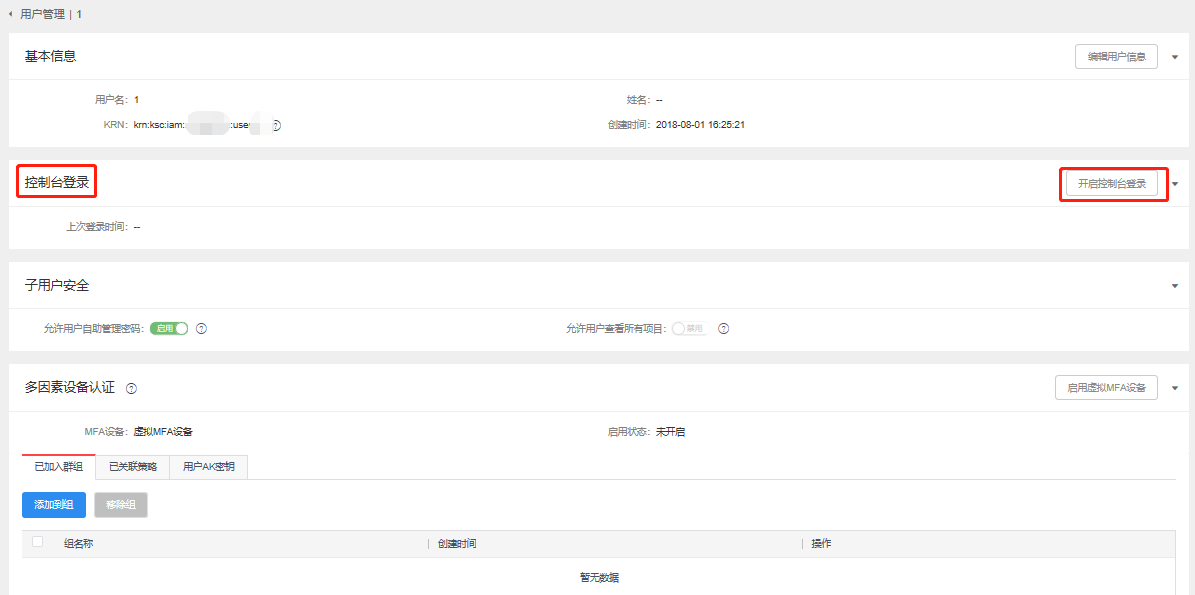The width and height of the screenshot is (1195, 595).
Task: Click the 开启控制台登录 button
Action: coord(1112,184)
